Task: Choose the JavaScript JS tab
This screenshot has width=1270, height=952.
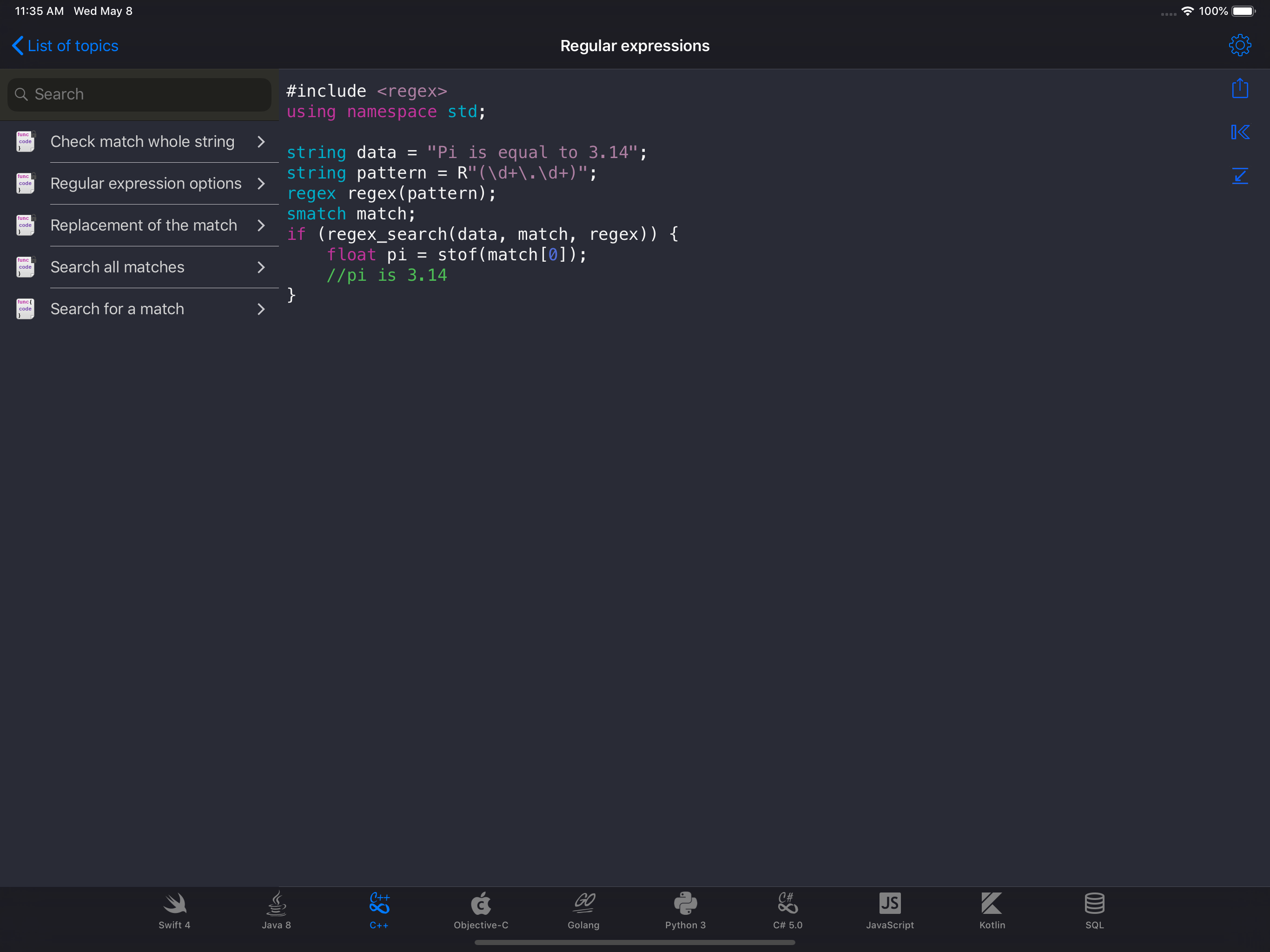Action: [x=889, y=910]
